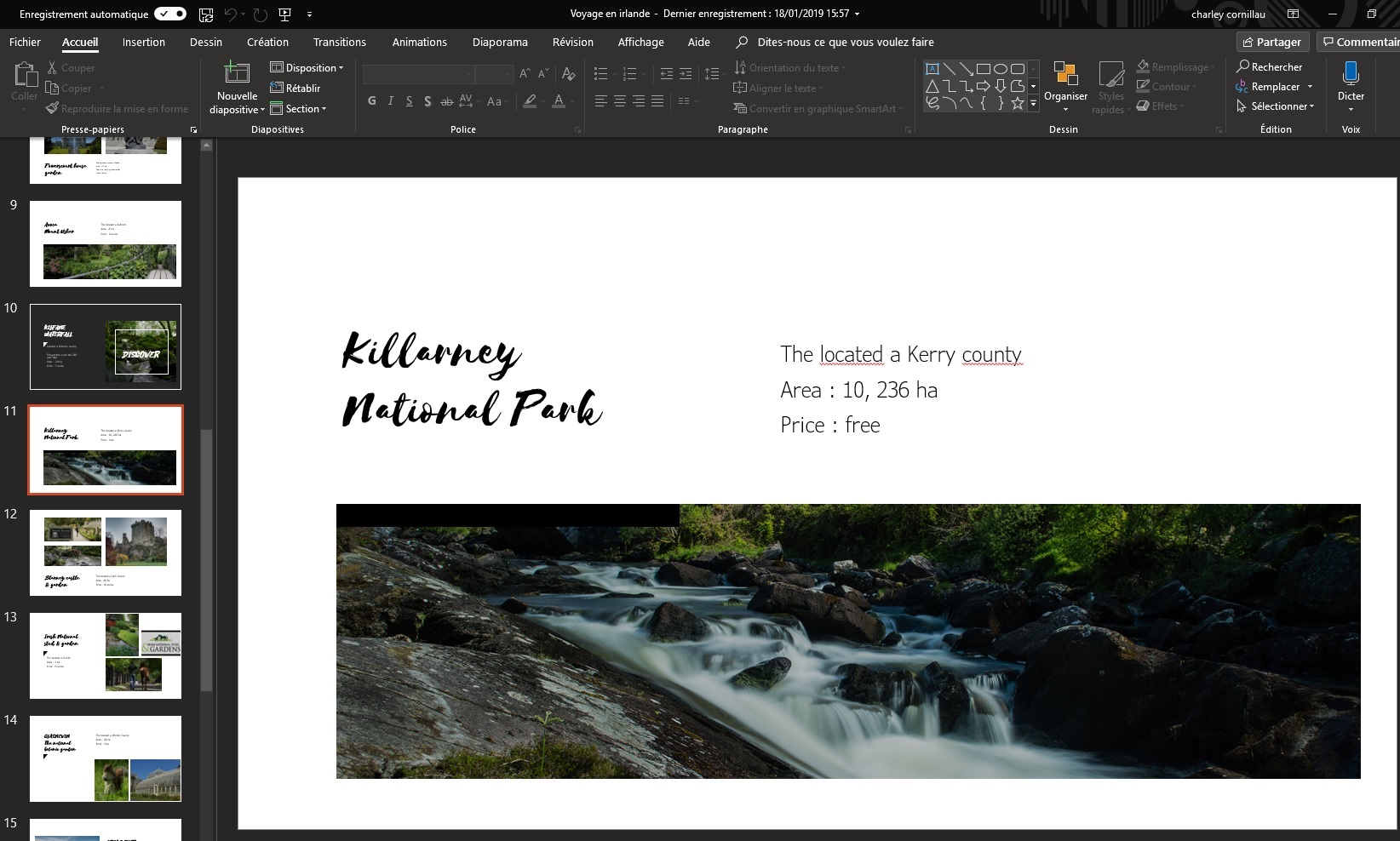Screen dimensions: 1400x841
Task: Pick the five-point star shape
Action: 1017,103
